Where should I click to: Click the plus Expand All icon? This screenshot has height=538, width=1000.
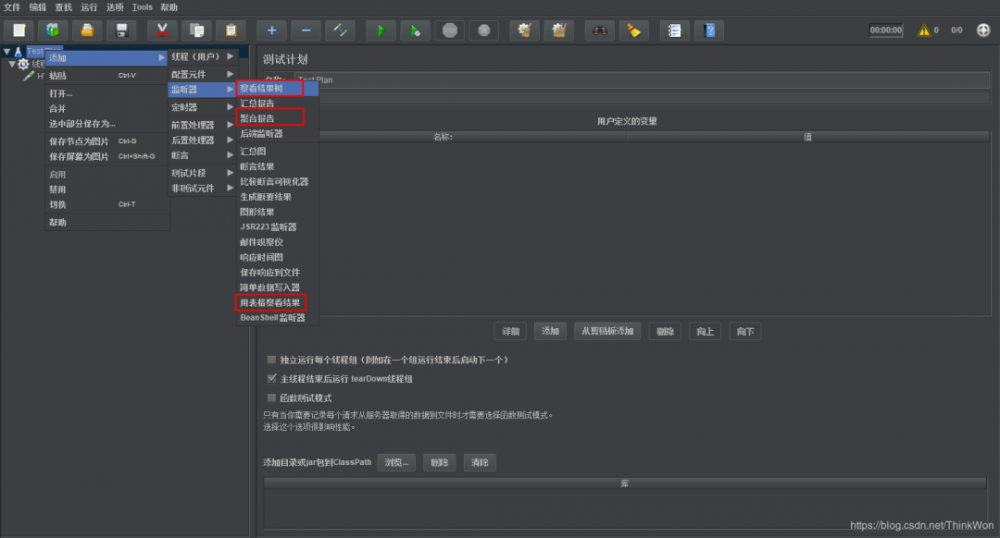(272, 30)
